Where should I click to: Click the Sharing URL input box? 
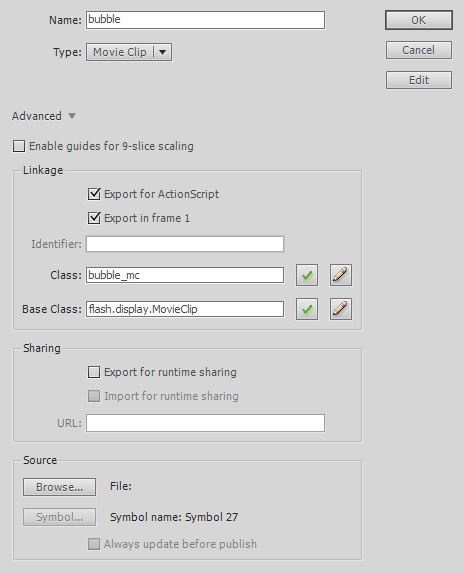(205, 423)
